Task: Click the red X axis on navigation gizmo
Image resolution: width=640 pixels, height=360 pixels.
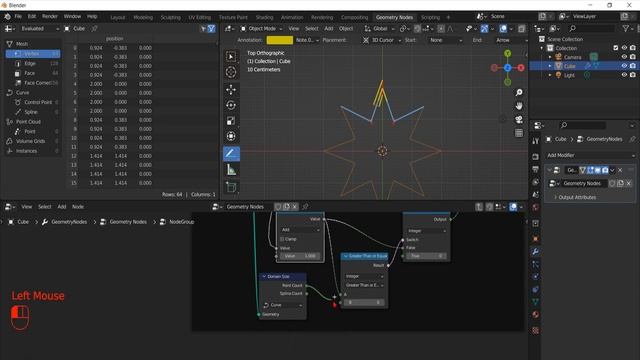Action: [x=521, y=68]
